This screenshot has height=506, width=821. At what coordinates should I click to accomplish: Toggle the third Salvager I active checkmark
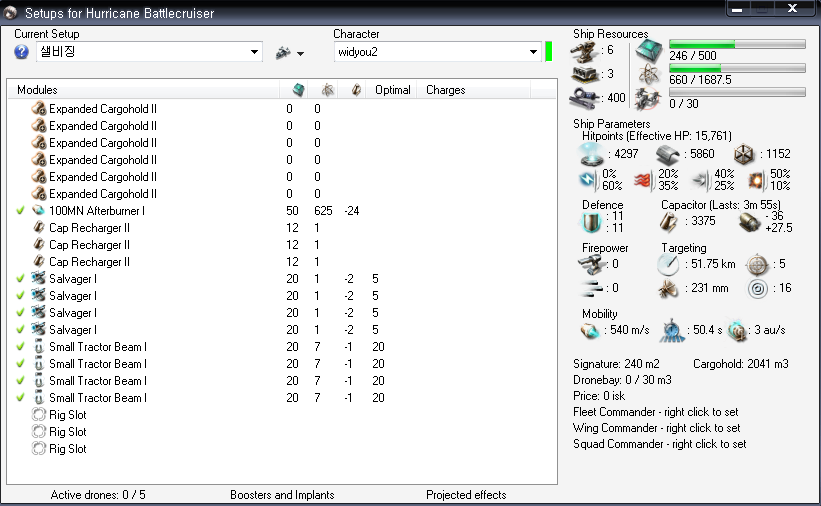[20, 313]
